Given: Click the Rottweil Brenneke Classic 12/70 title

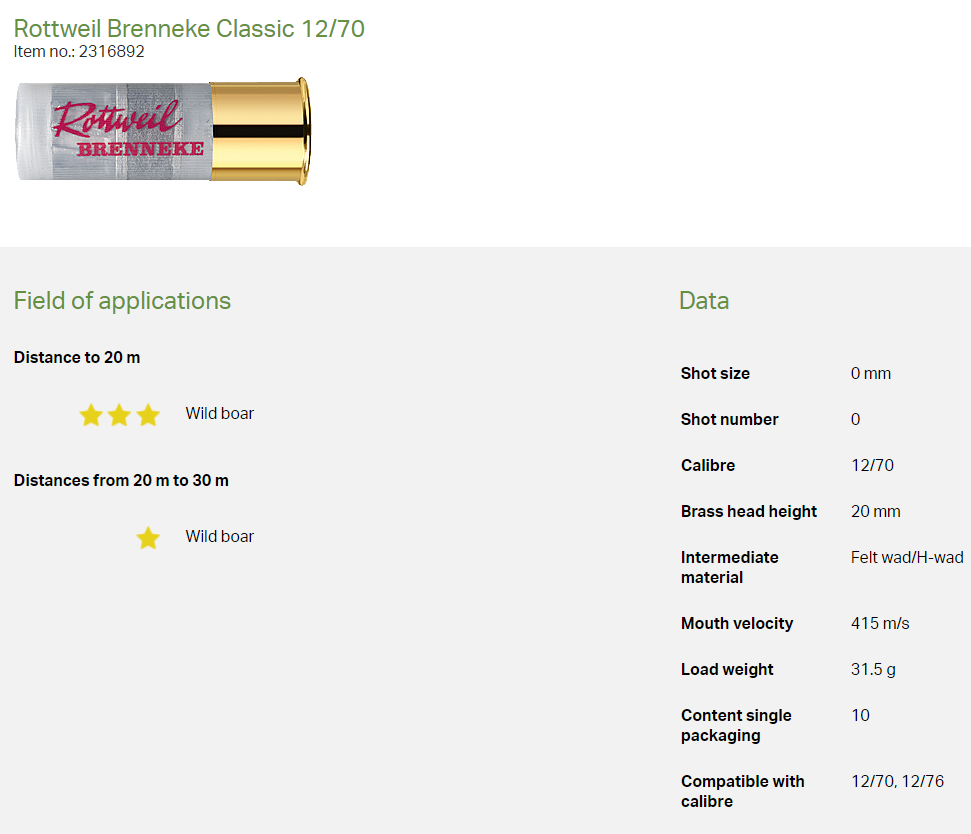Looking at the screenshot, I should tap(189, 28).
